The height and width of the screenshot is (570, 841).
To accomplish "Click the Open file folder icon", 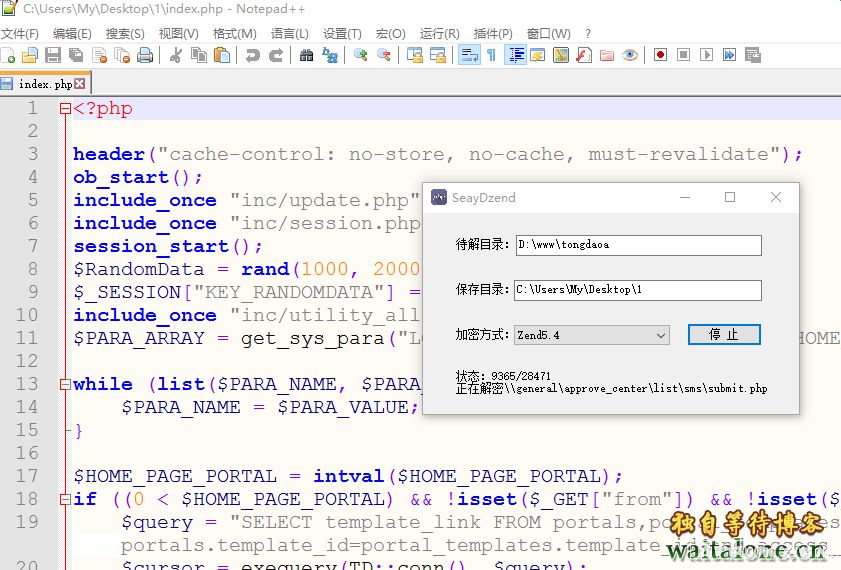I will tap(30, 55).
